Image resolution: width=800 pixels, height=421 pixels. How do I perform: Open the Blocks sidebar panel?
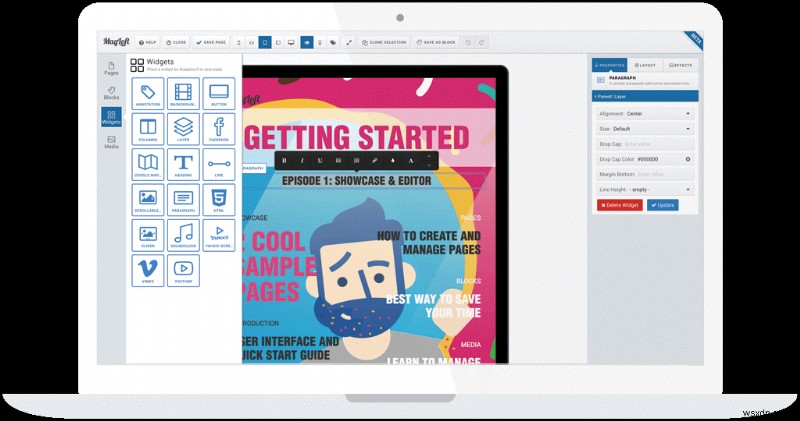point(111,93)
